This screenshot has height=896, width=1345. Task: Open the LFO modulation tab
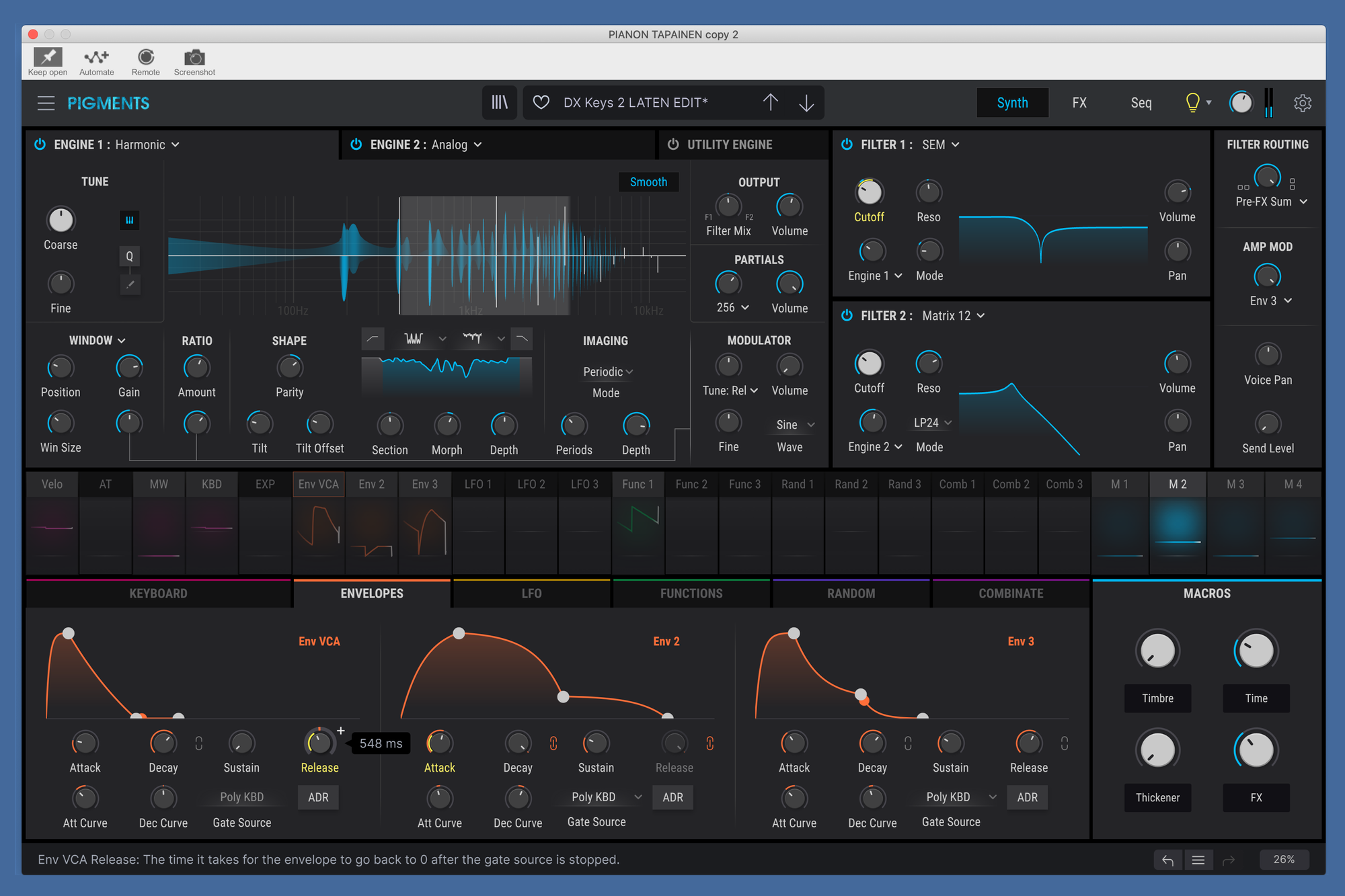tap(531, 594)
